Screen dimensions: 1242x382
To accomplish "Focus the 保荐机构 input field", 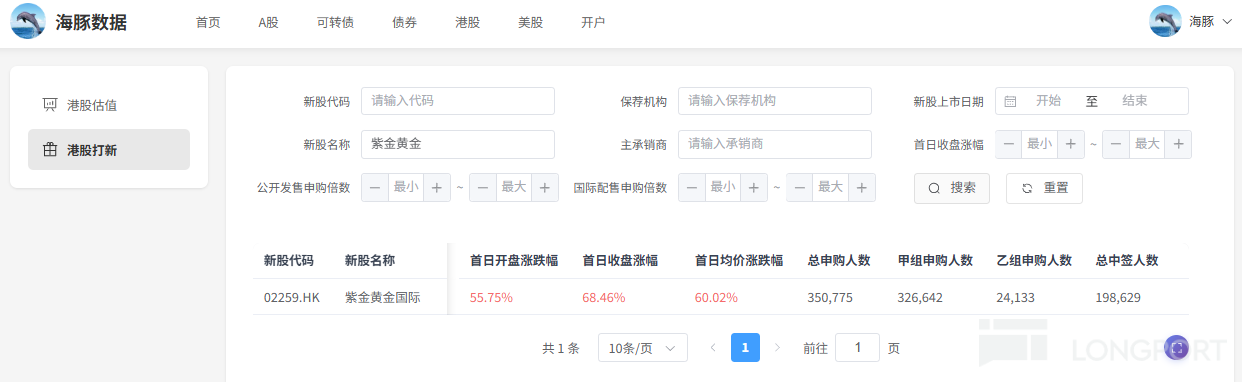I will (775, 101).
